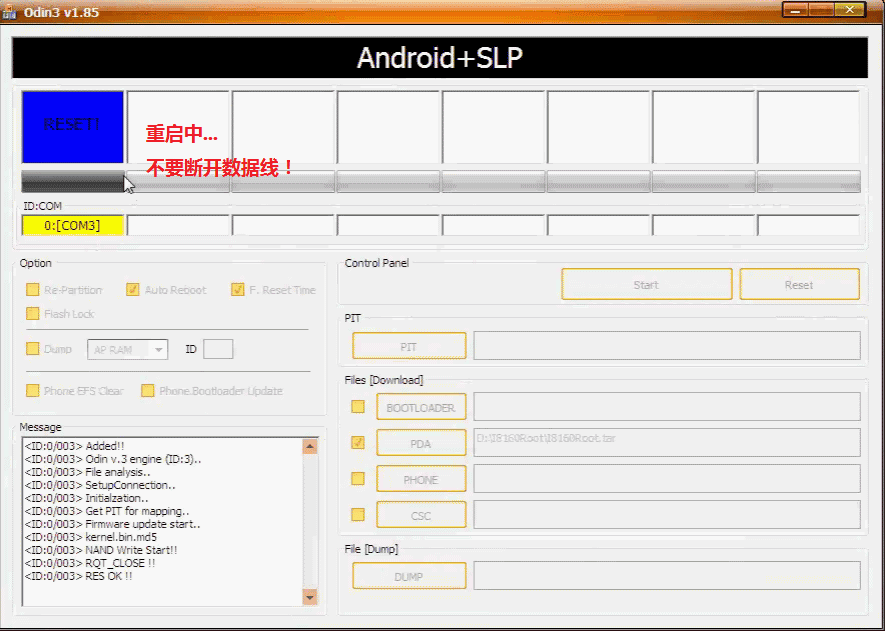The image size is (885, 631).
Task: Click the CSC browse button
Action: tap(421, 515)
